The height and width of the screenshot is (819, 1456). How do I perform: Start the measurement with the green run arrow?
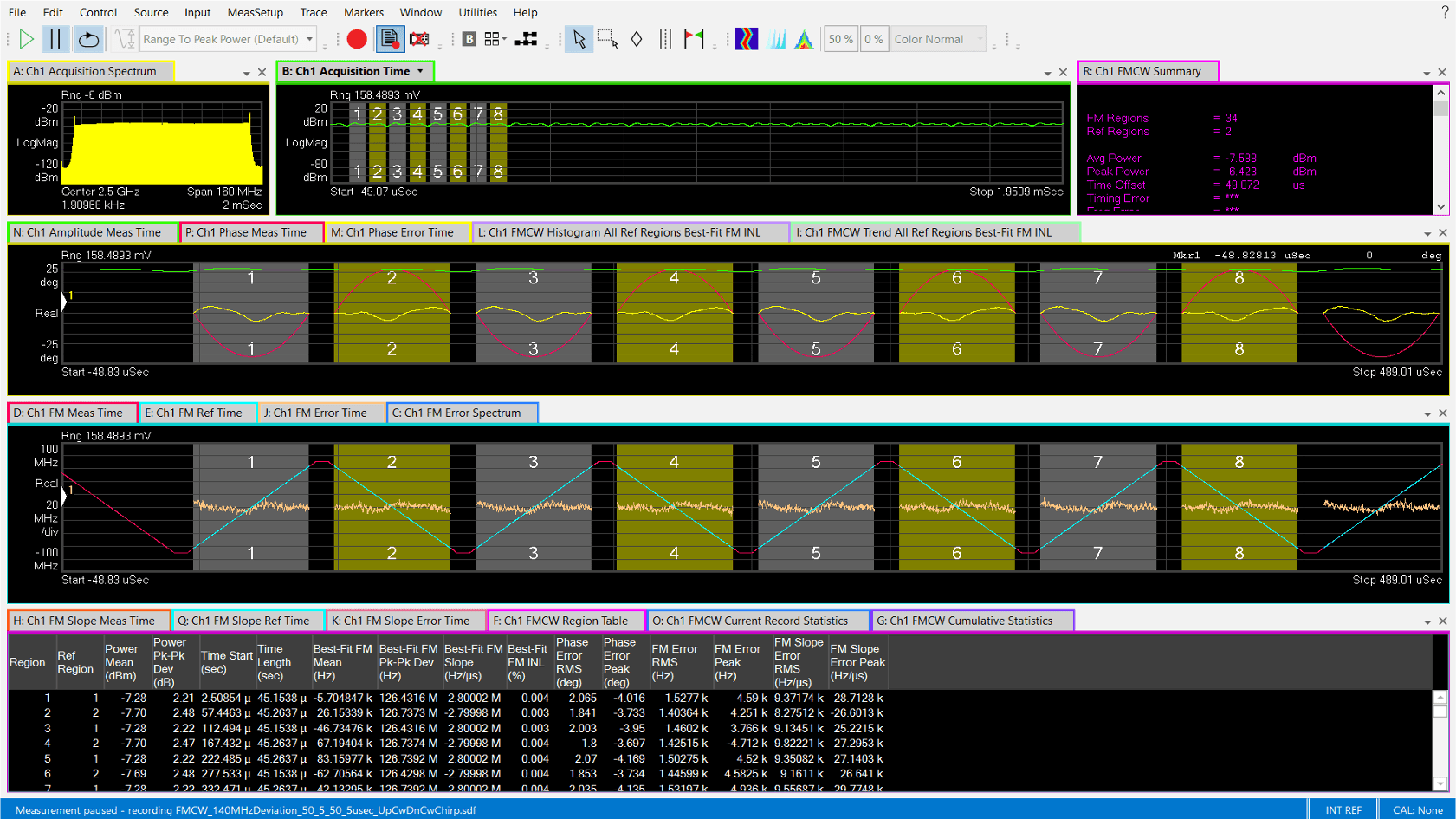coord(26,39)
